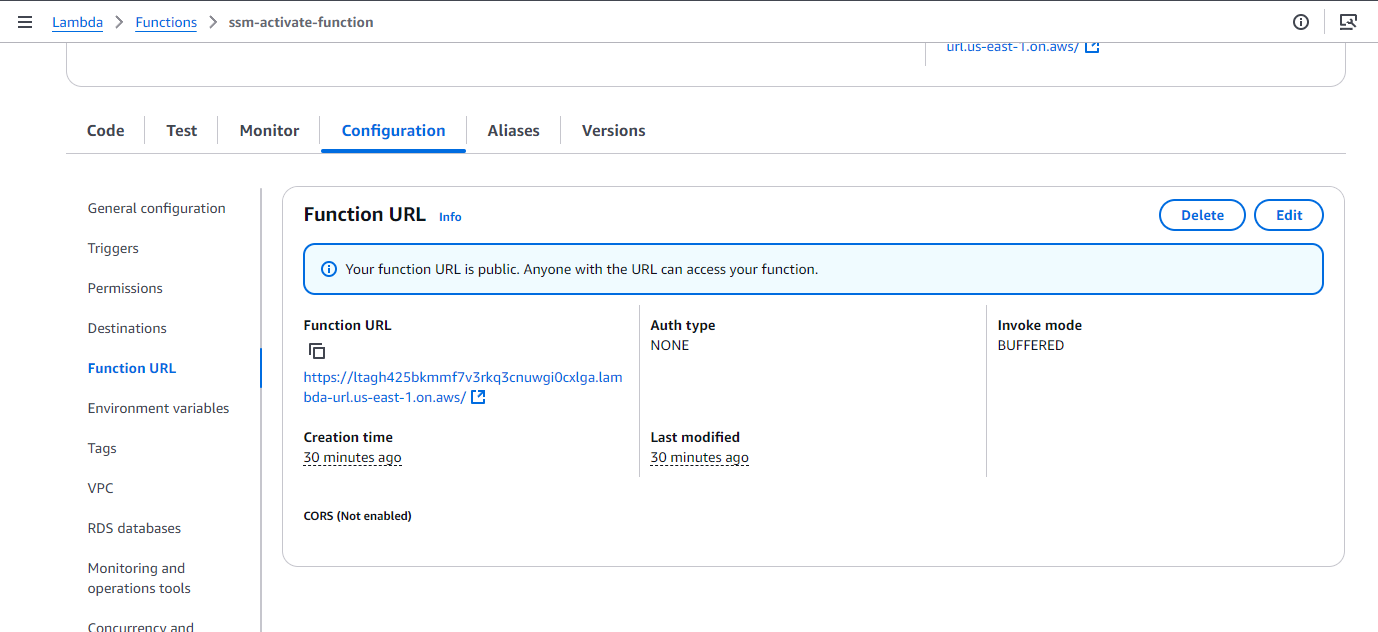This screenshot has height=632, width=1378.
Task: Go to the Aliases tab
Action: coord(513,131)
